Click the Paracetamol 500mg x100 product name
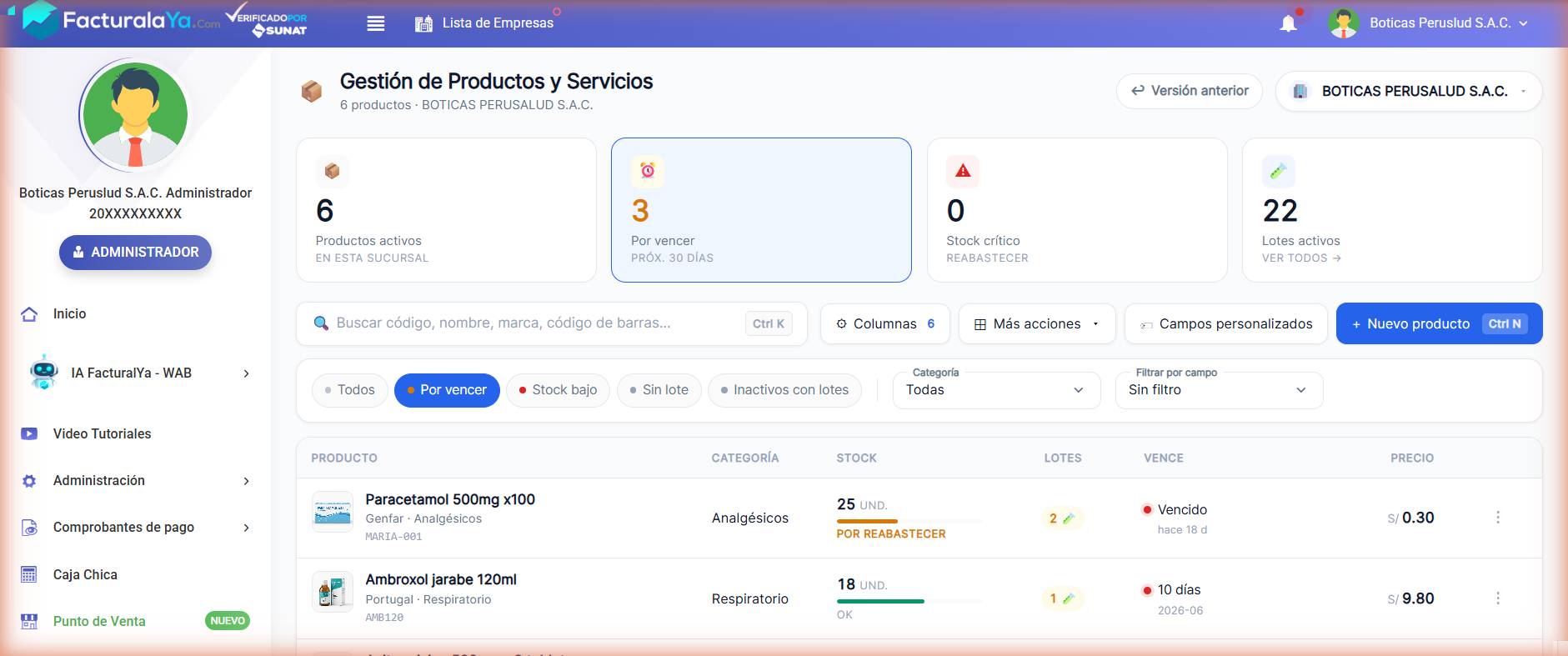 coord(450,499)
